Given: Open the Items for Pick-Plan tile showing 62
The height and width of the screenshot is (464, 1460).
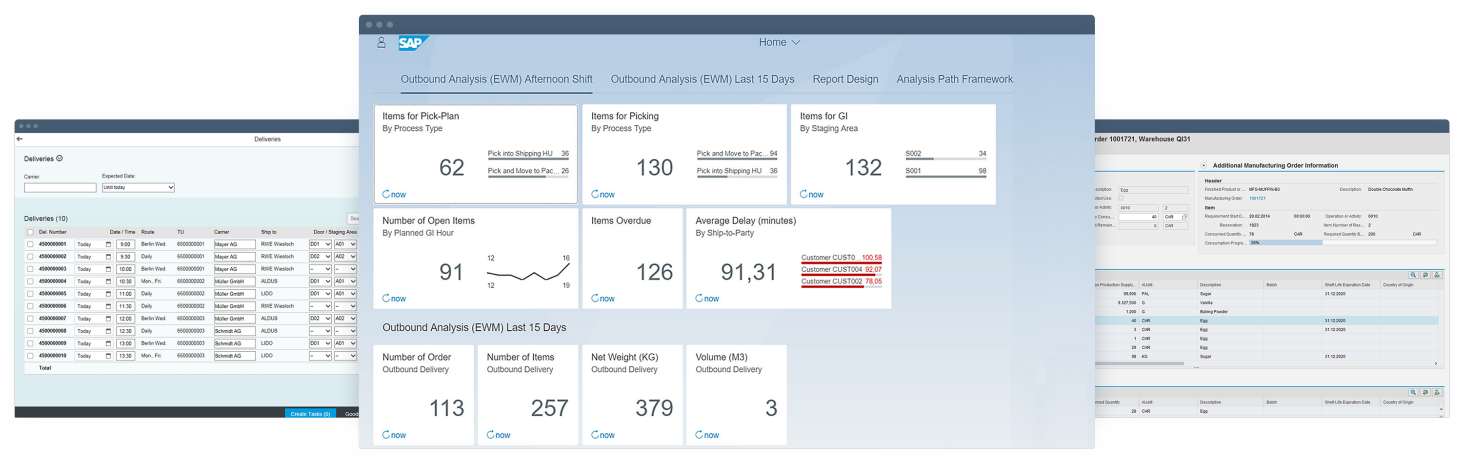Looking at the screenshot, I should click(x=475, y=155).
